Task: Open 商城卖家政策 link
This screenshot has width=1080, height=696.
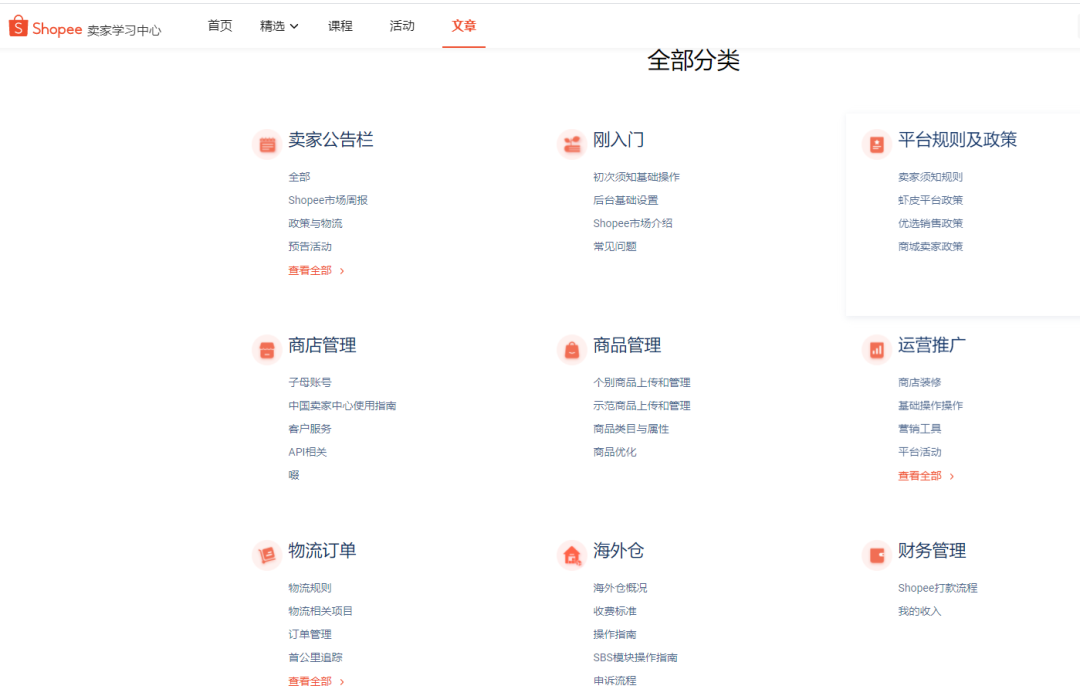Action: click(930, 247)
